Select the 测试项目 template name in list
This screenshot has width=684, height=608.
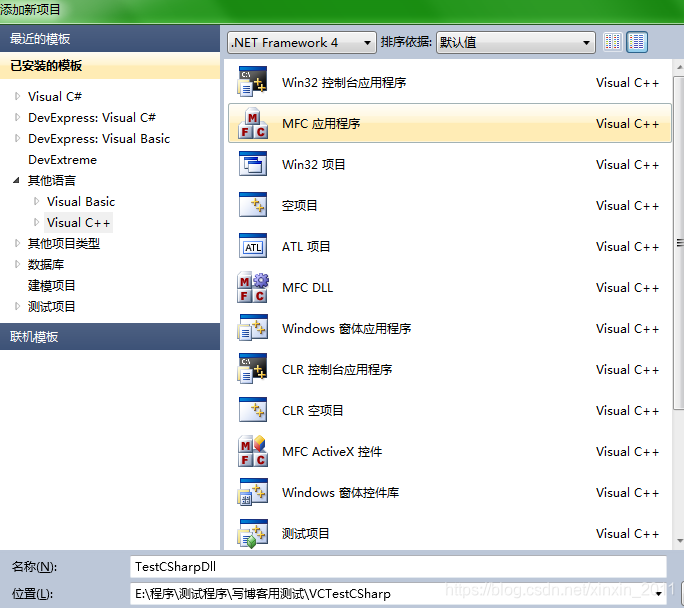305,533
